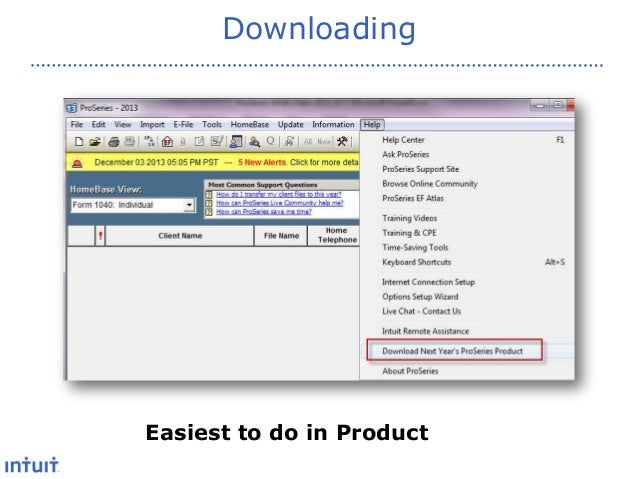The height and width of the screenshot is (479, 638).
Task: Close the open Help menu
Action: (372, 125)
